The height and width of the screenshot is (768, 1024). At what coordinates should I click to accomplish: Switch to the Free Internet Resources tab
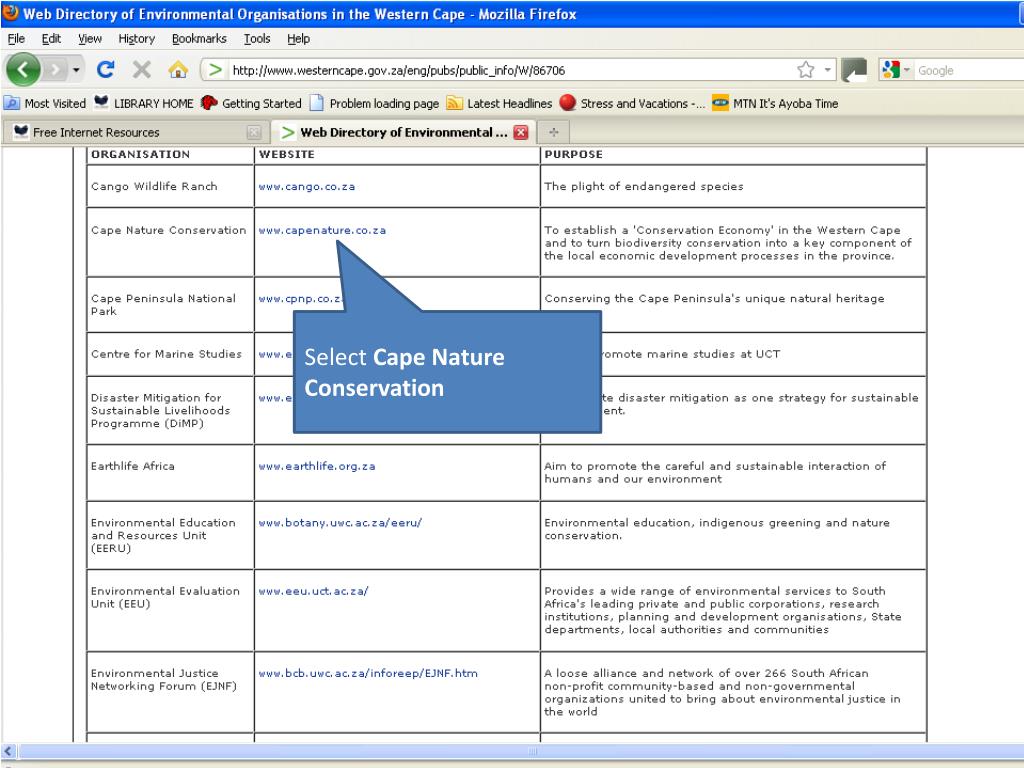[x=134, y=133]
